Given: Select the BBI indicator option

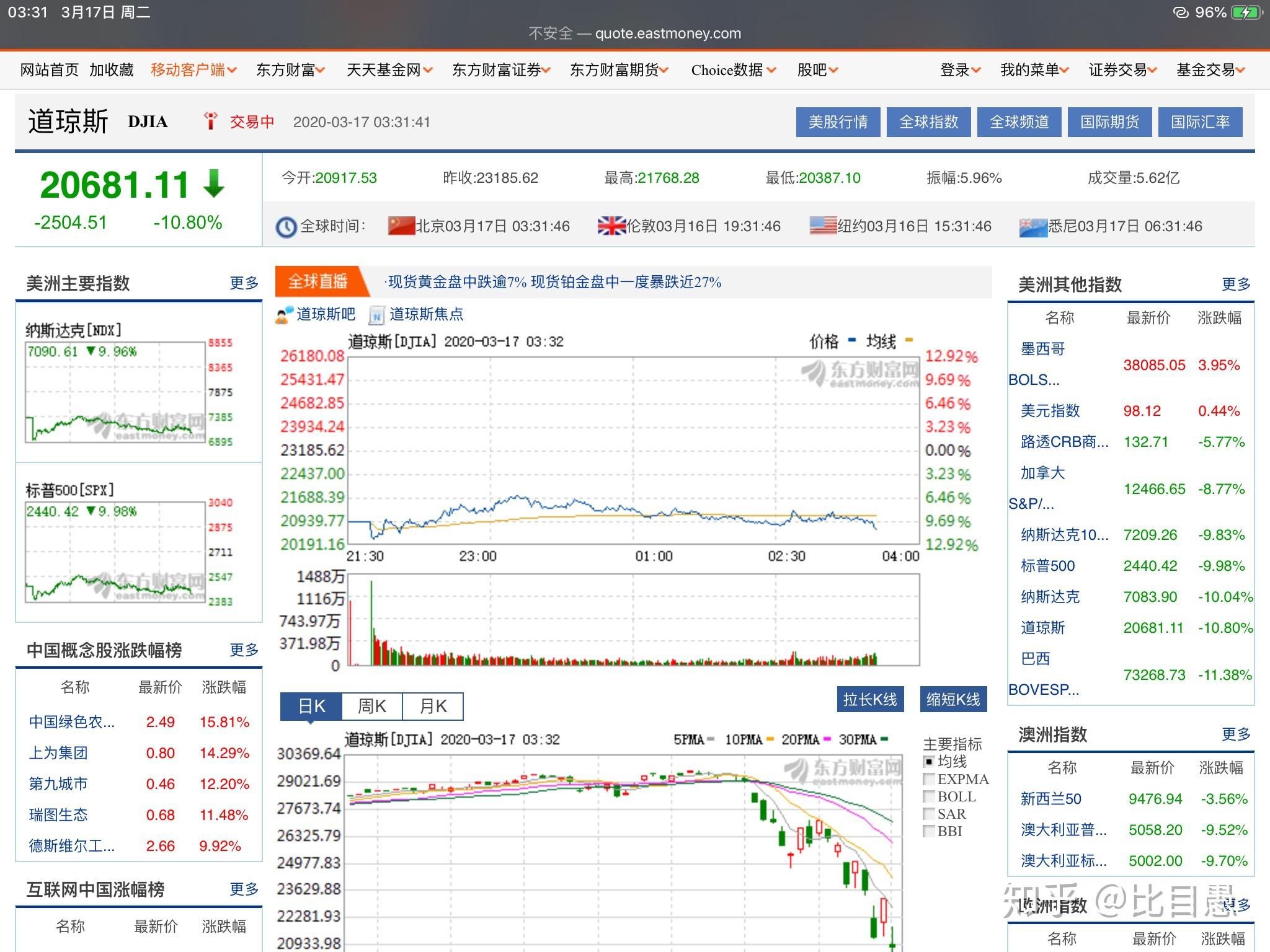Looking at the screenshot, I should [x=928, y=831].
